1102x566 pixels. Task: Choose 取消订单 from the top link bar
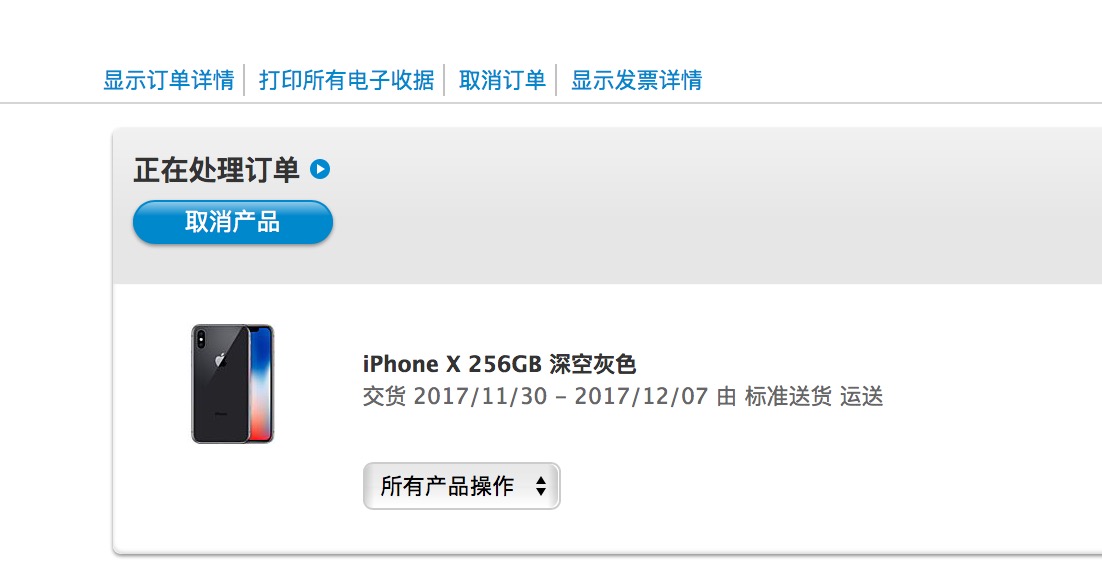coord(503,80)
